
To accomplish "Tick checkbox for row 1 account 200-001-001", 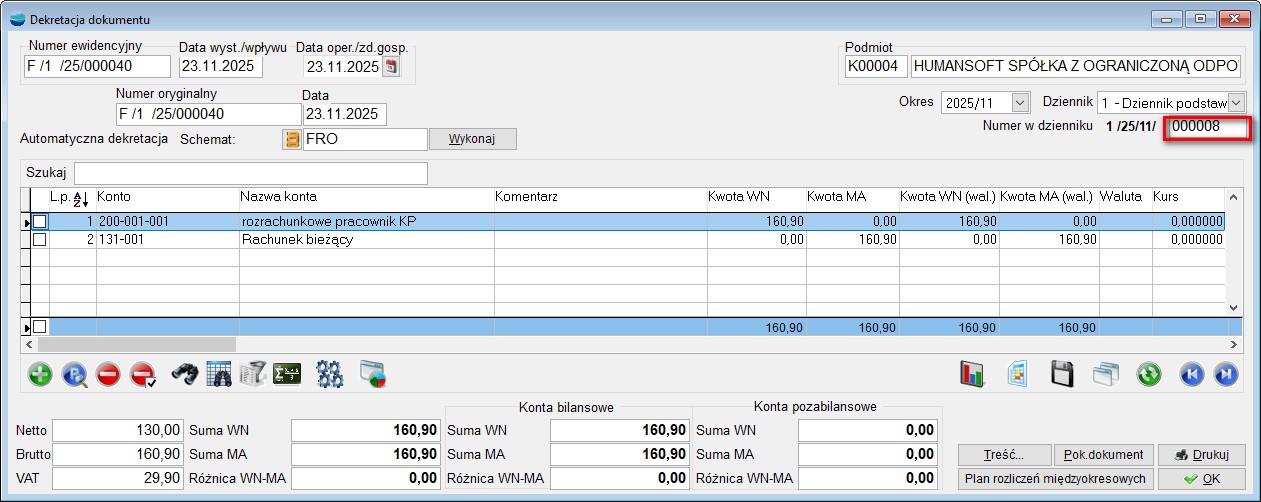I will point(40,222).
